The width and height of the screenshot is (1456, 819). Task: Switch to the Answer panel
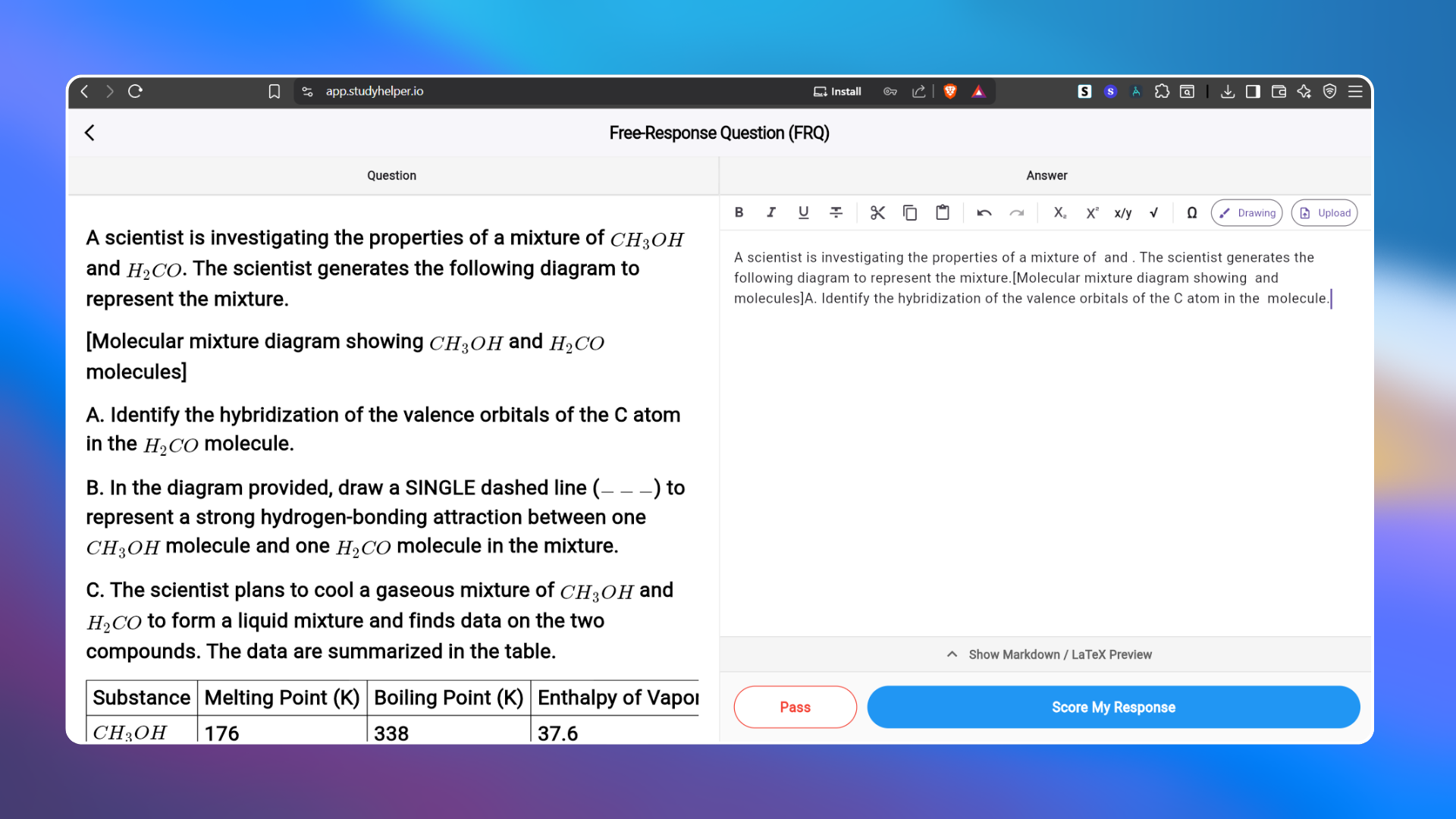pos(1047,175)
